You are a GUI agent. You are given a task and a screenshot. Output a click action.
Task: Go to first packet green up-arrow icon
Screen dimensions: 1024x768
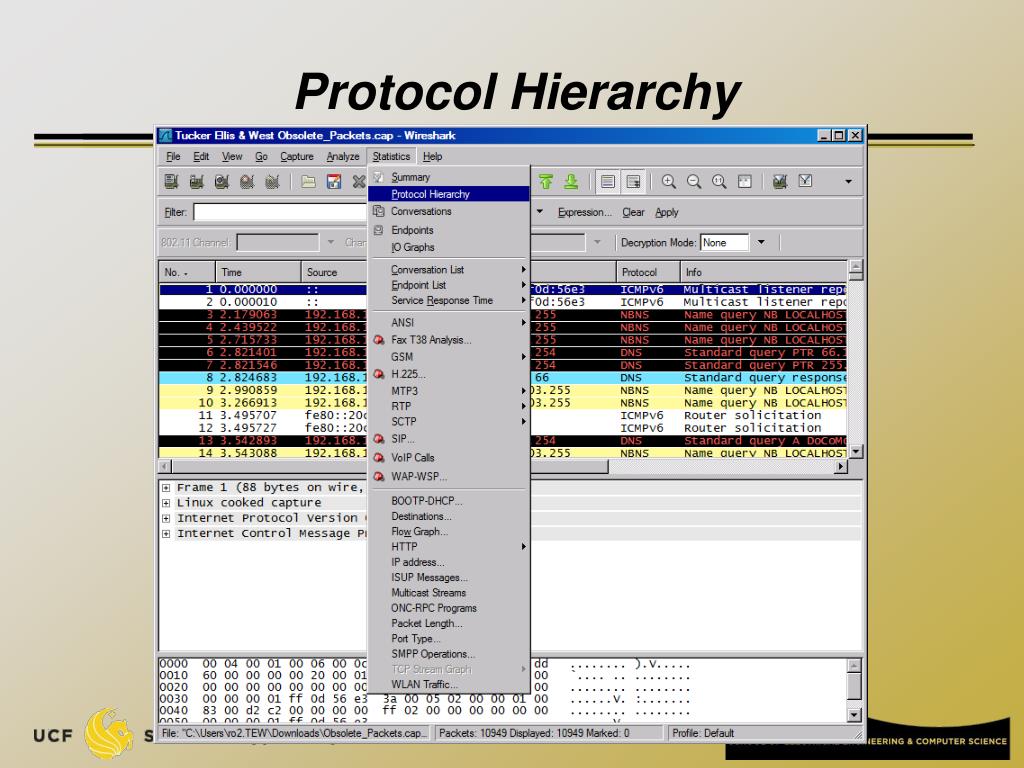[546, 182]
